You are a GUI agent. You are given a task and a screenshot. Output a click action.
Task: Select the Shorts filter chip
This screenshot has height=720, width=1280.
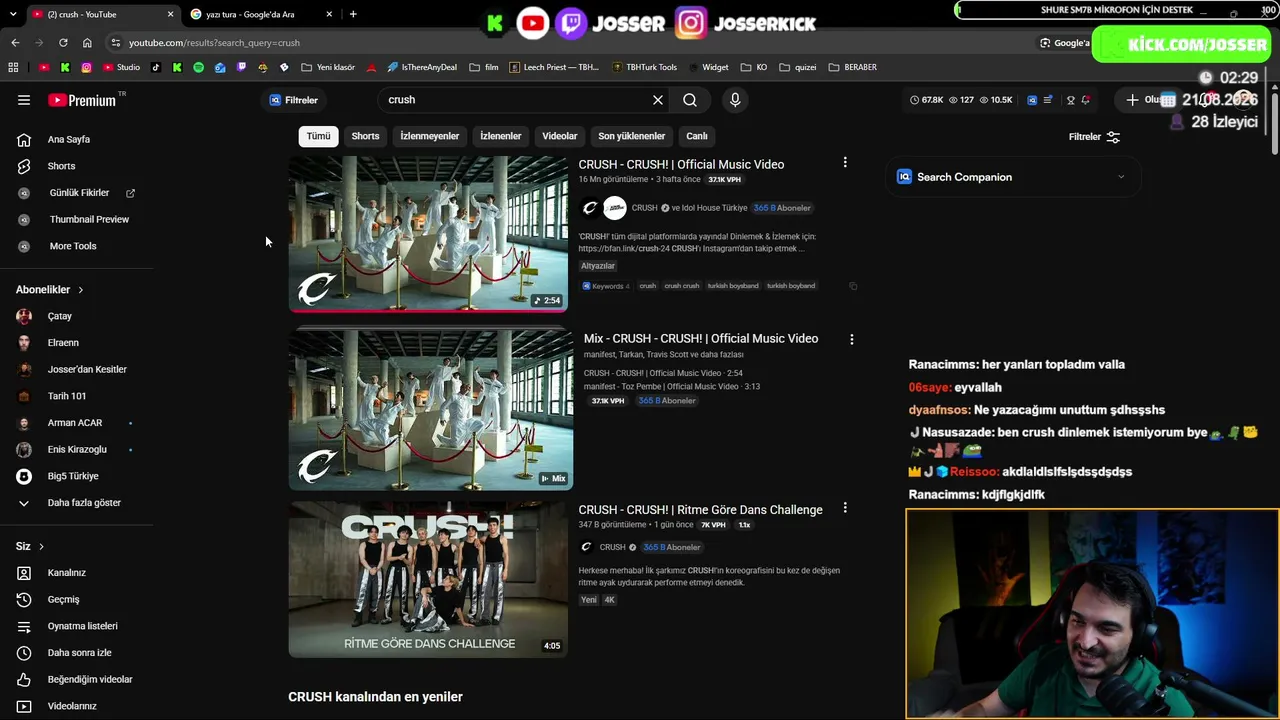[x=365, y=136]
